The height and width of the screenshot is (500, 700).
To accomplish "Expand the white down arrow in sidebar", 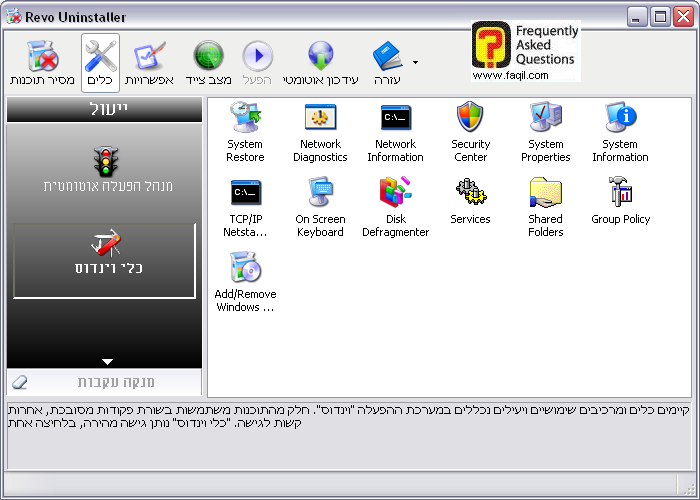I will [107, 362].
